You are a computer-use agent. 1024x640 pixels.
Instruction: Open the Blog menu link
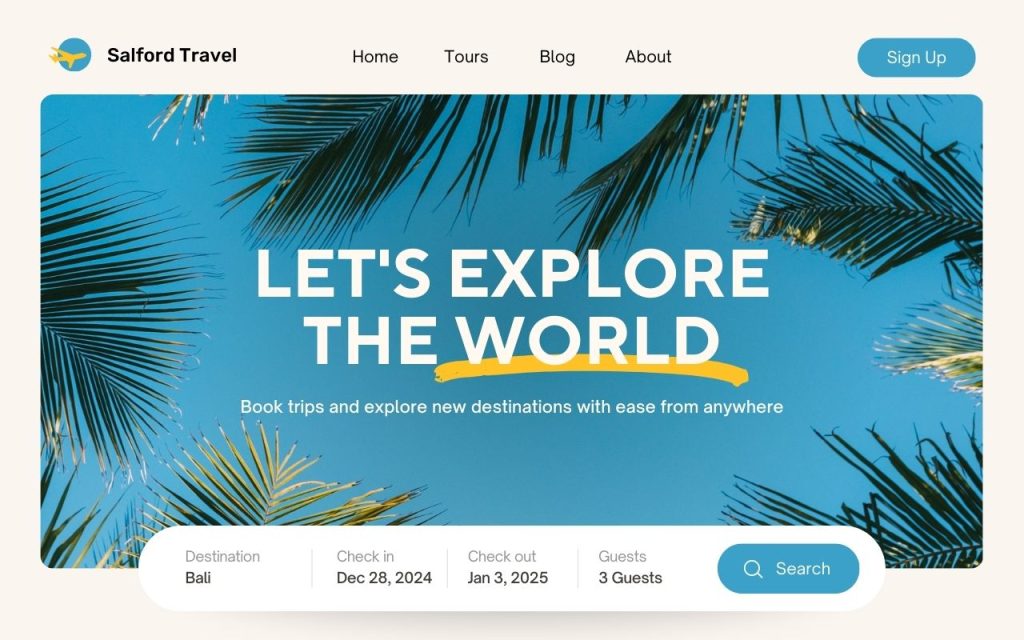tap(557, 57)
